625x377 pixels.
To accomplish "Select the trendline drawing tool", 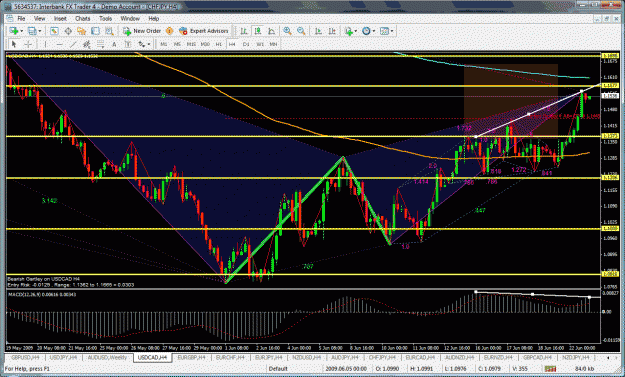I will coord(73,44).
